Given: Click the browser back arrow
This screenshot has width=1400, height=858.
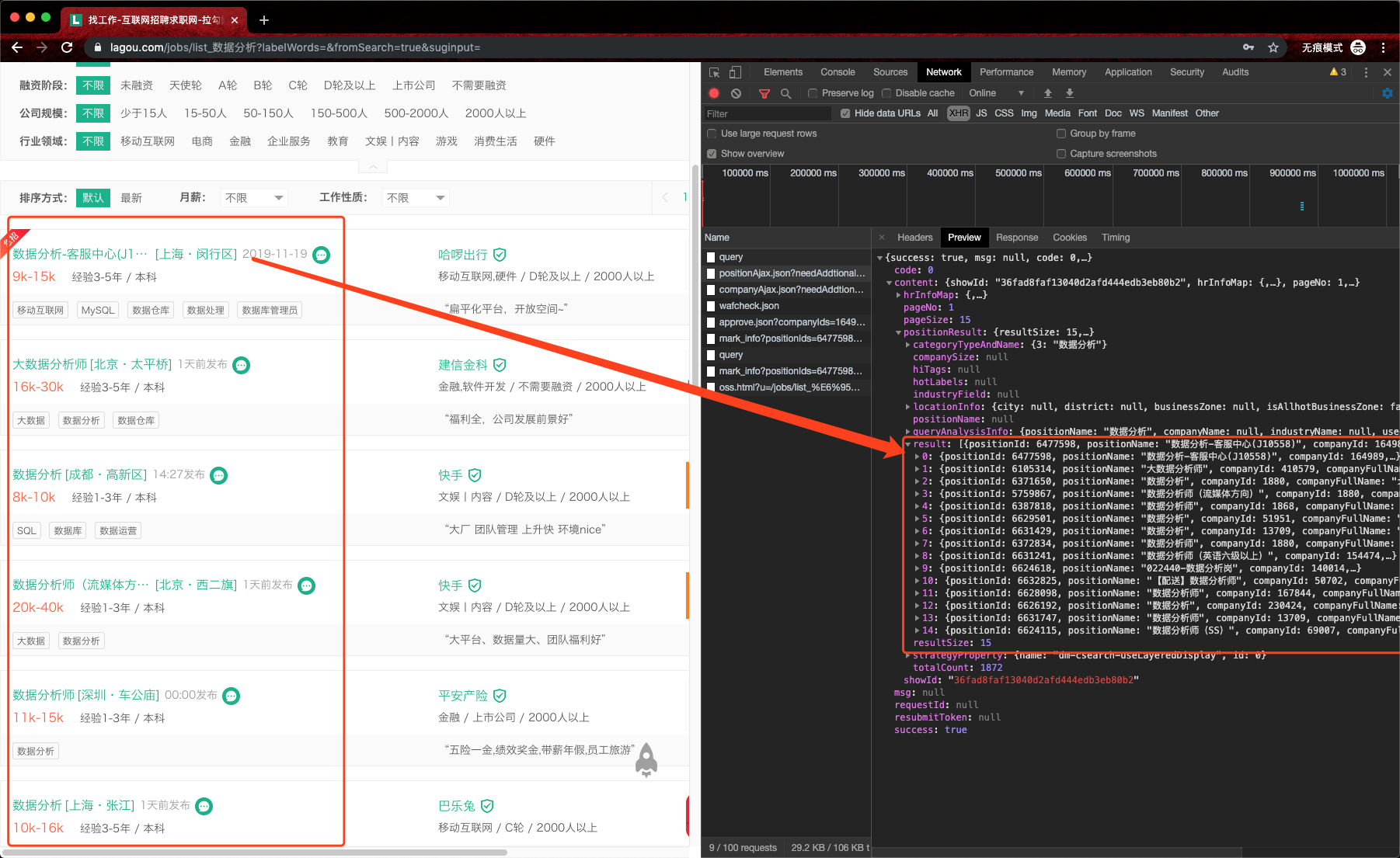Looking at the screenshot, I should point(17,47).
